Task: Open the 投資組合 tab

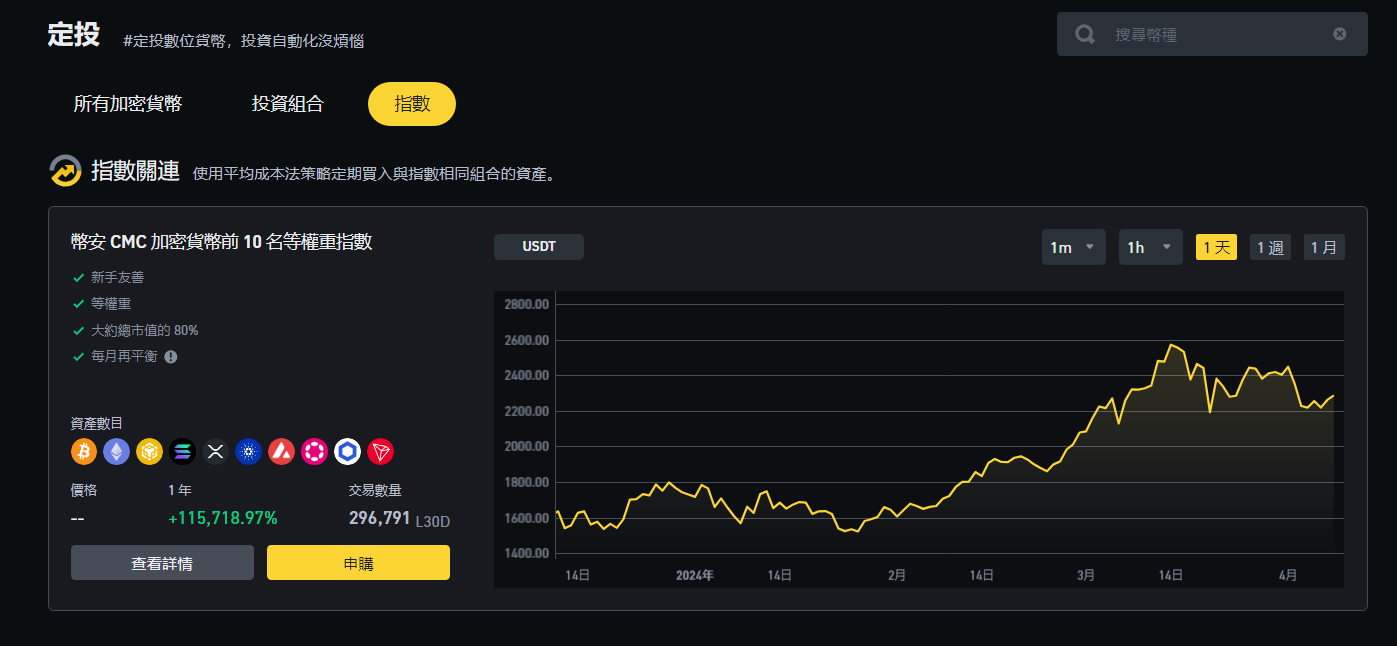Action: coord(288,104)
